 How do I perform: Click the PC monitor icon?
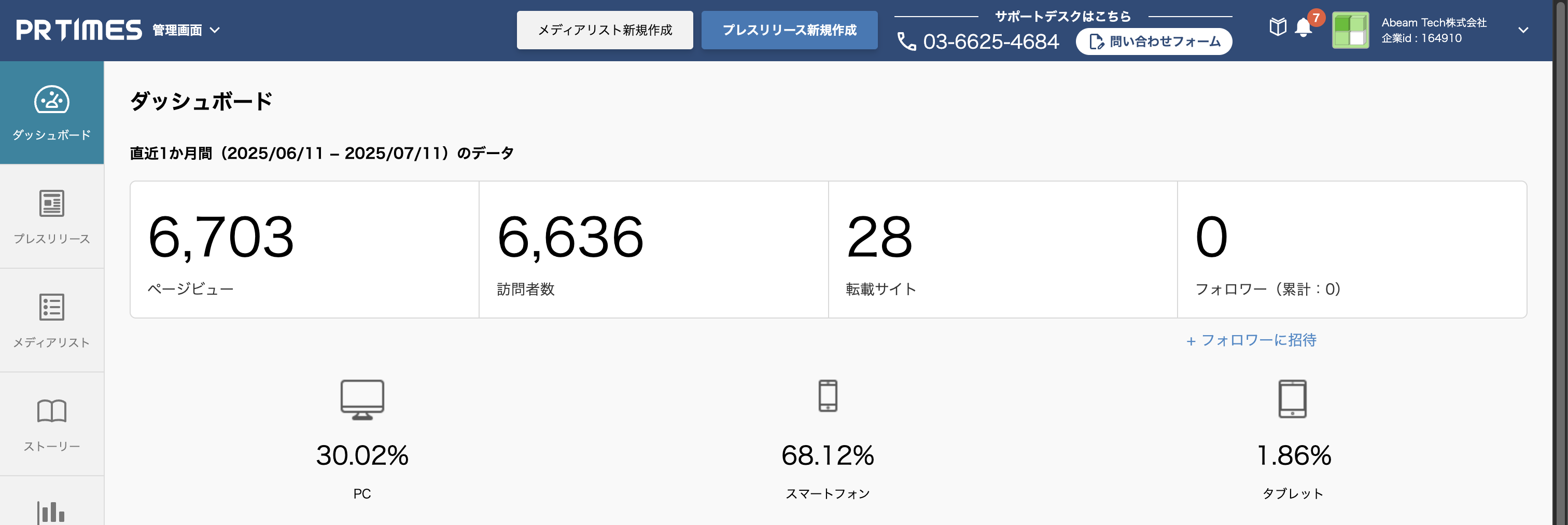362,399
